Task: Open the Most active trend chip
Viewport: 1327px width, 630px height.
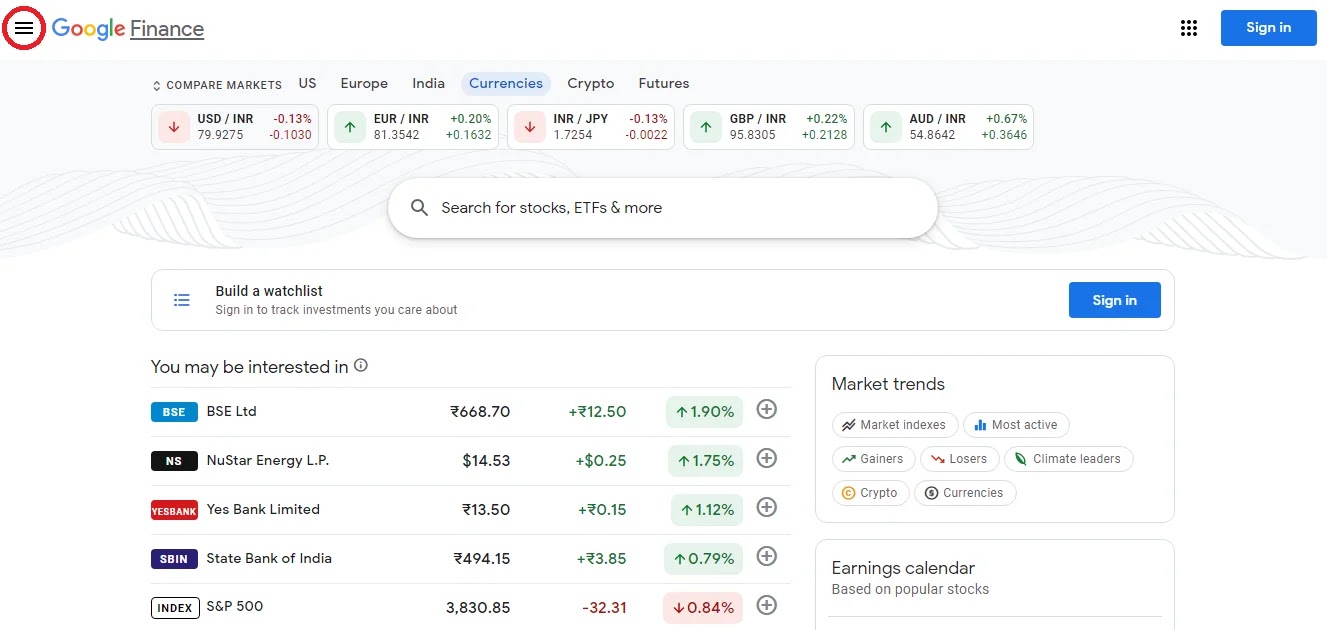Action: (x=1016, y=425)
